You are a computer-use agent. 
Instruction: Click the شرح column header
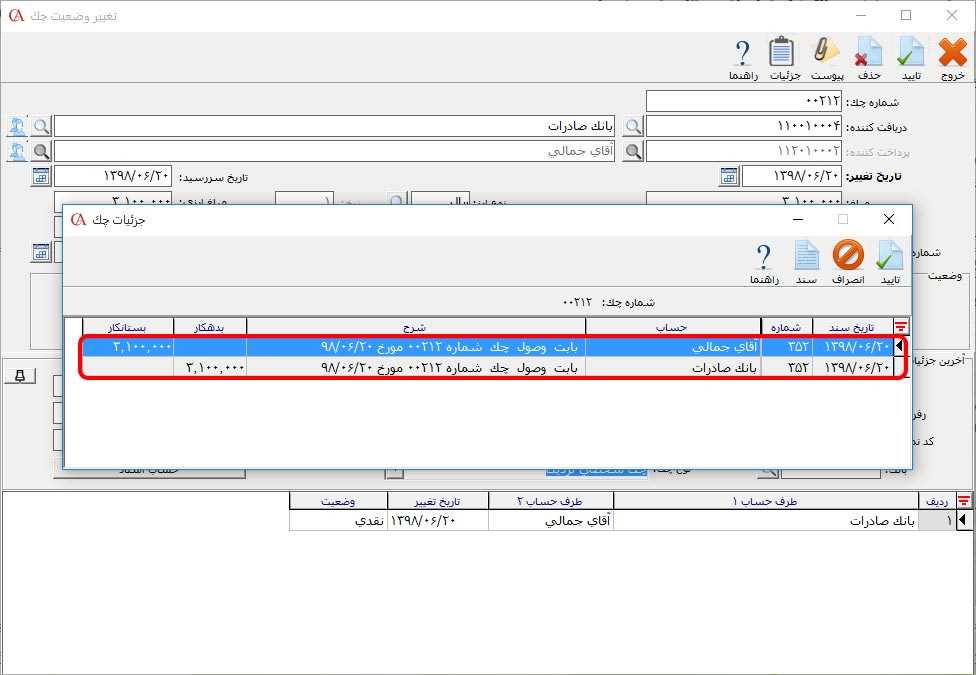pyautogui.click(x=415, y=326)
